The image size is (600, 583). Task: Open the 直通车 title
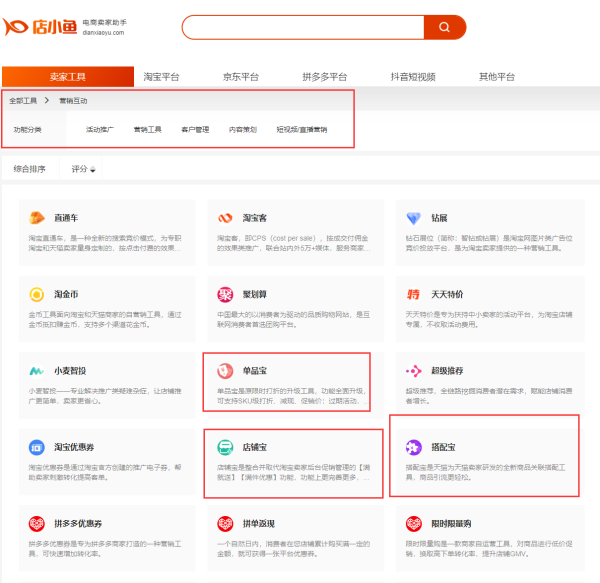click(x=66, y=218)
